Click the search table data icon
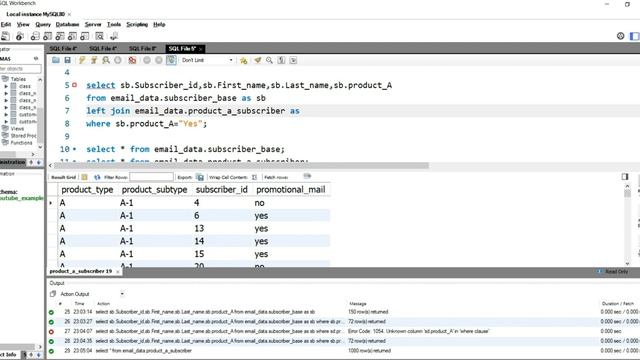 pyautogui.click(x=99, y=36)
